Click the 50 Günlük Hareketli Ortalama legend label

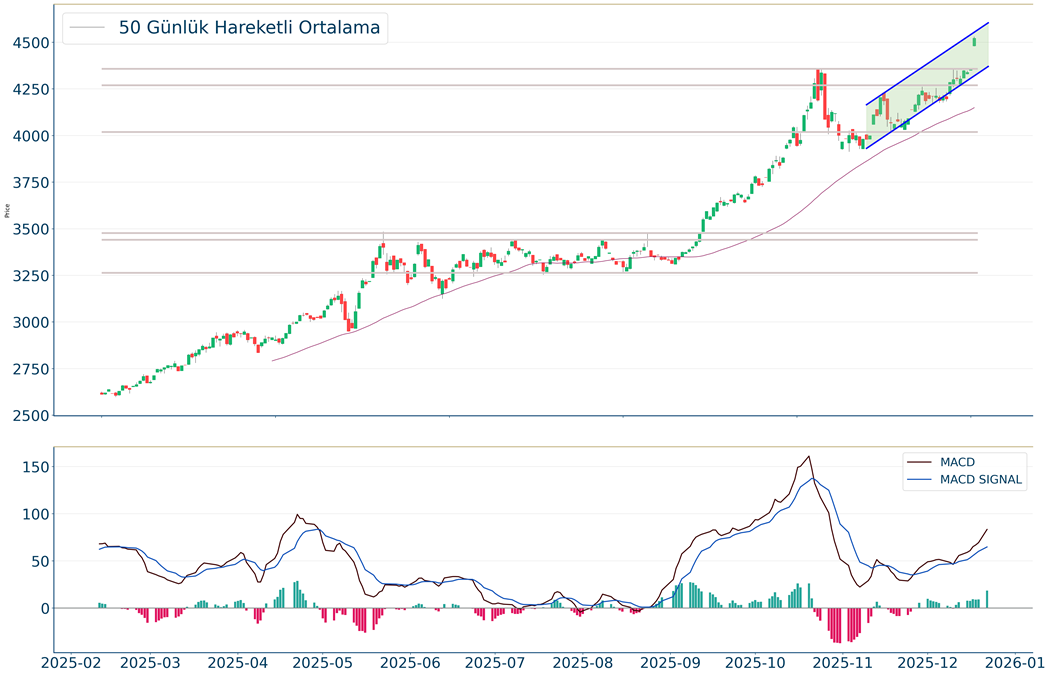click(249, 28)
